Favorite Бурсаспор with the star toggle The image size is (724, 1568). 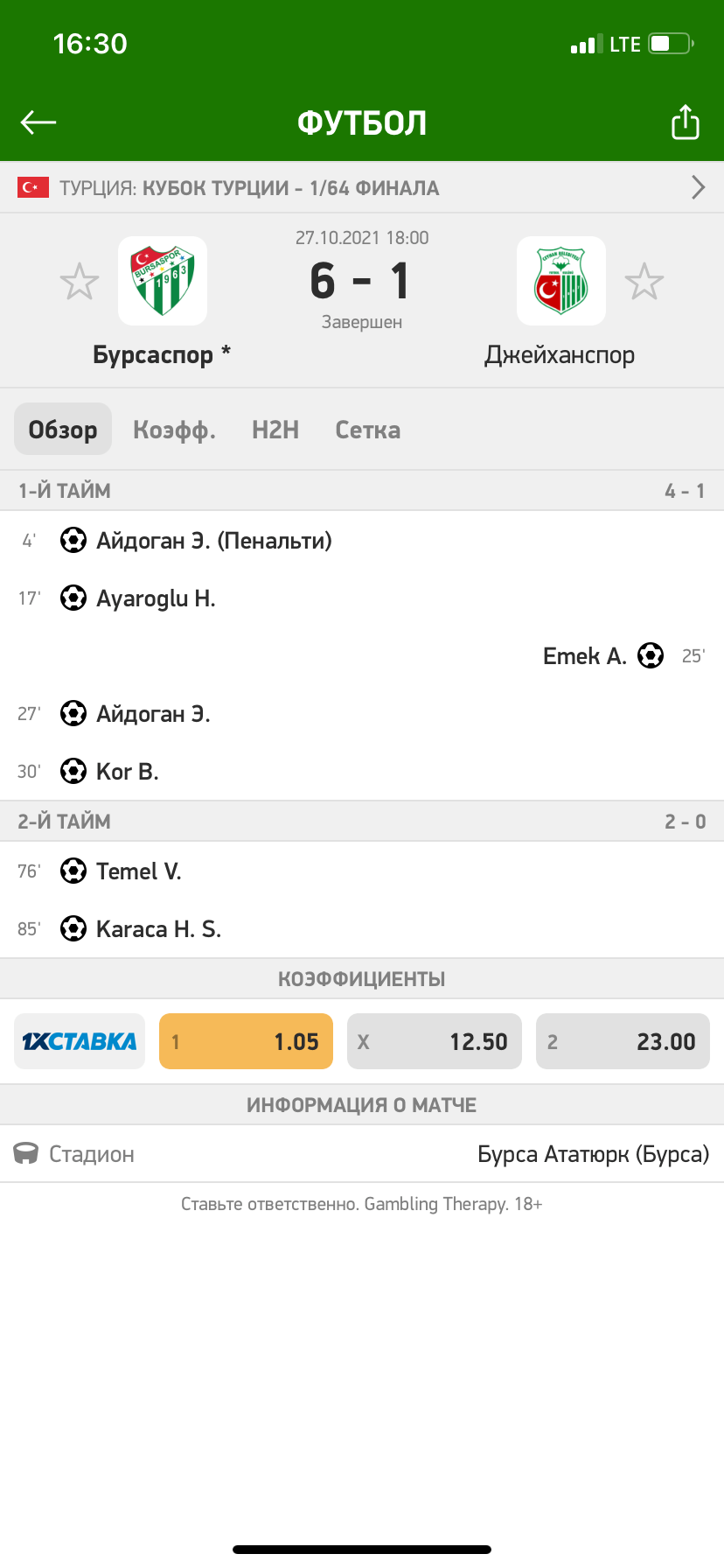point(80,282)
